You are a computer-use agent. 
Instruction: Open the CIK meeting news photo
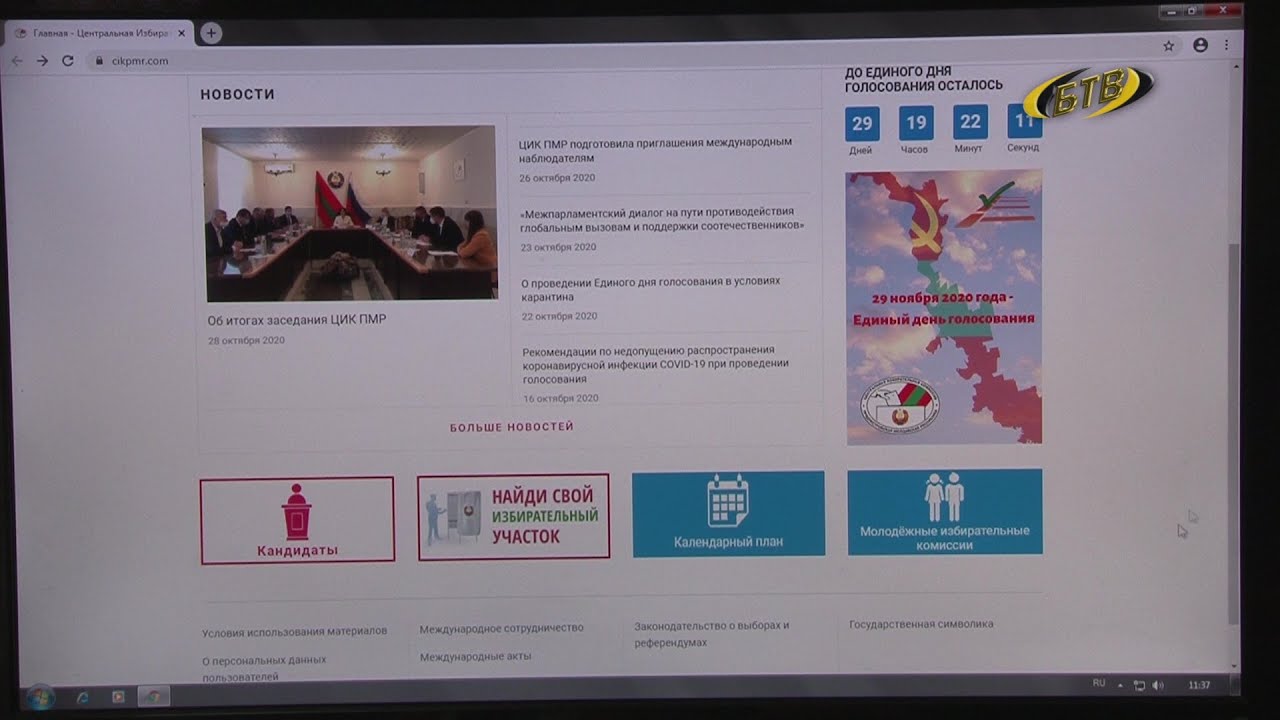point(350,213)
